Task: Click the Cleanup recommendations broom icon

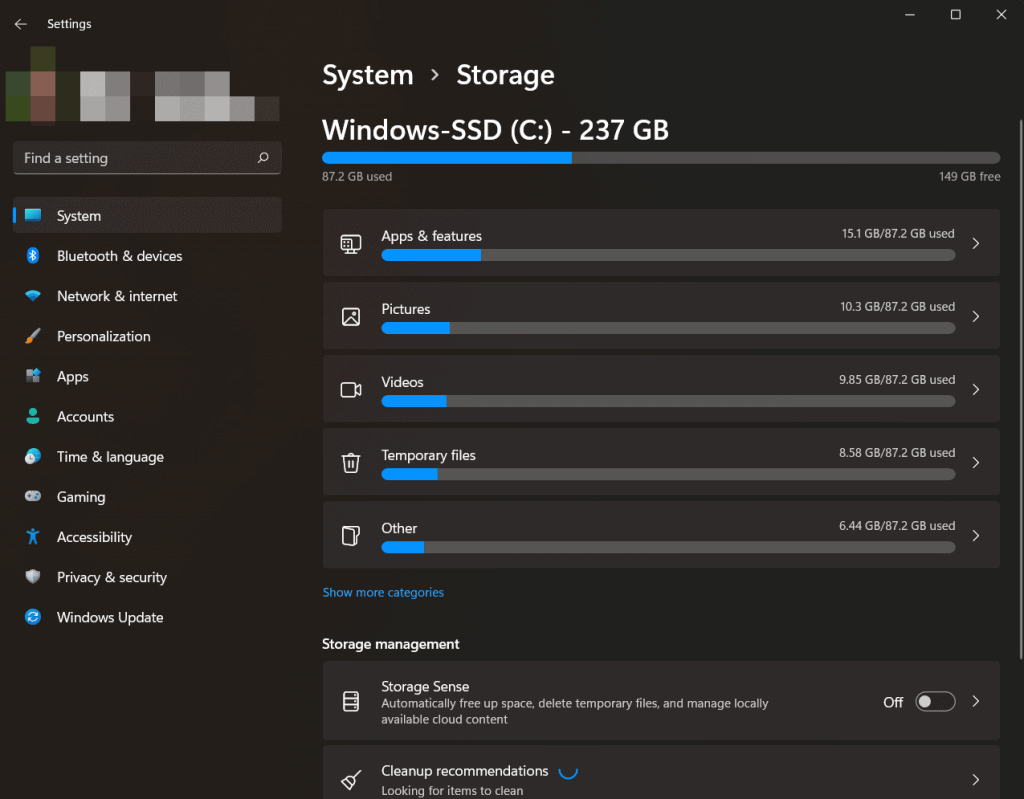Action: pyautogui.click(x=351, y=780)
